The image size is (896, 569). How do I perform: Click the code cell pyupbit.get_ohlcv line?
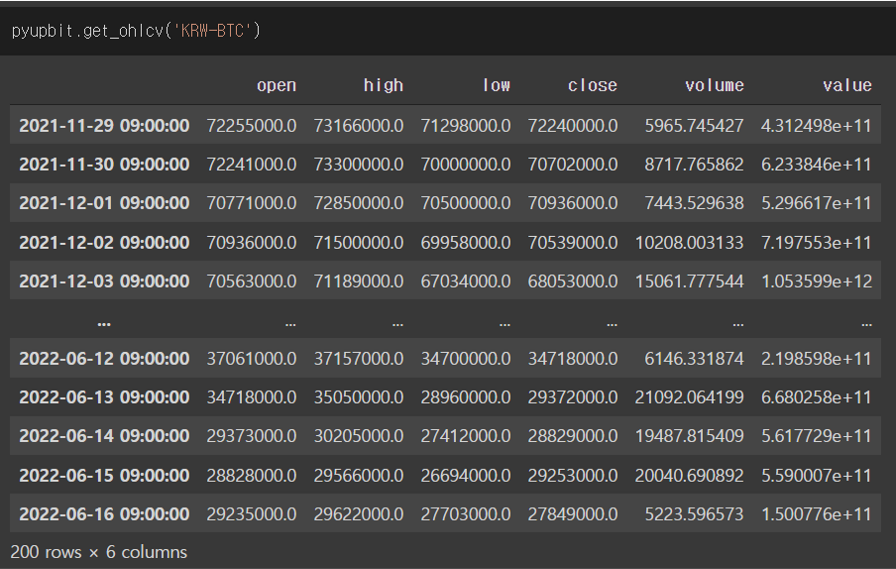tap(136, 30)
